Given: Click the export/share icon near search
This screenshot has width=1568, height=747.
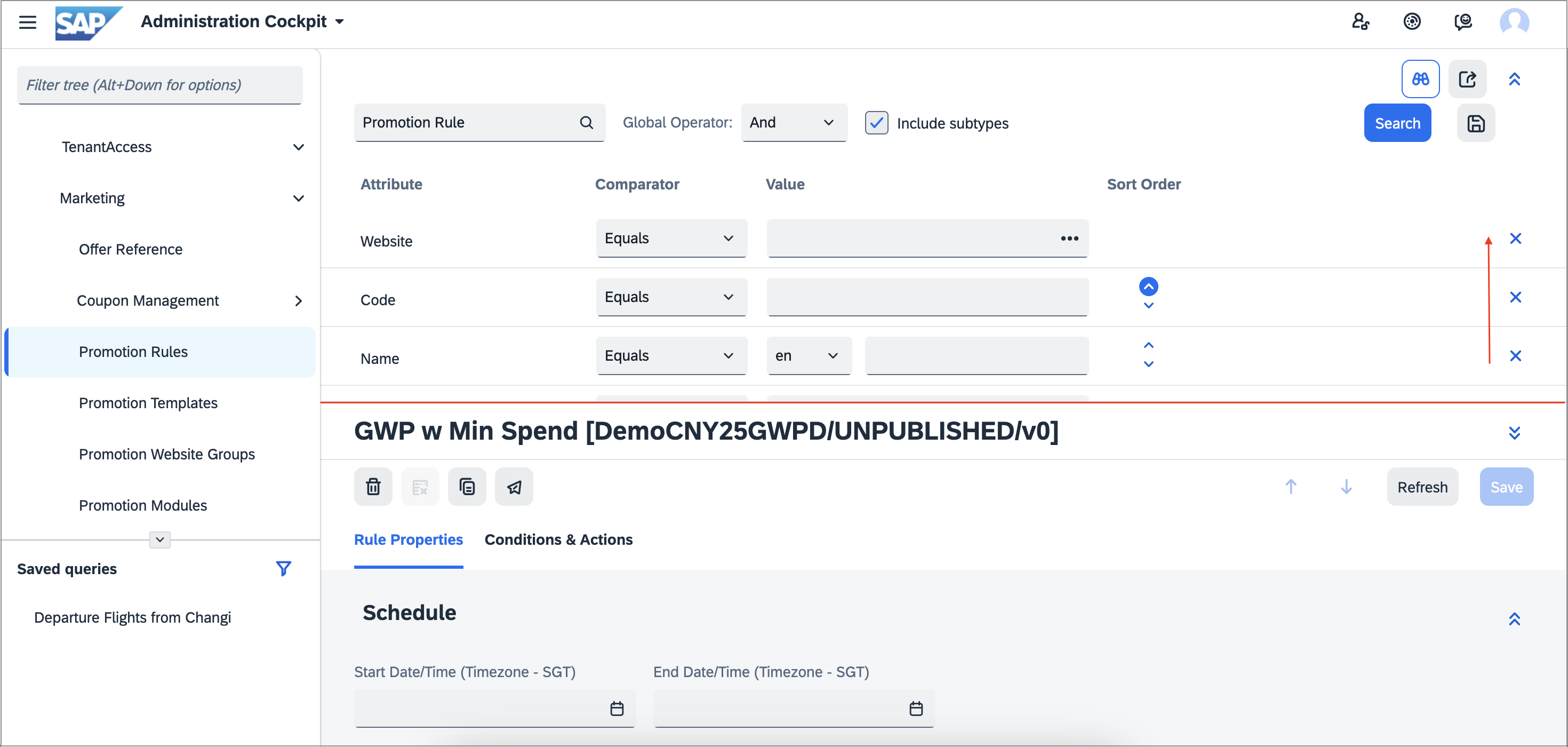Looking at the screenshot, I should coord(1467,79).
